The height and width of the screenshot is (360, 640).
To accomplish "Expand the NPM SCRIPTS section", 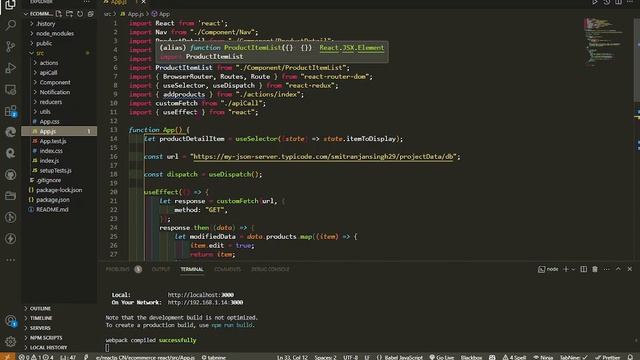I will 46,338.
